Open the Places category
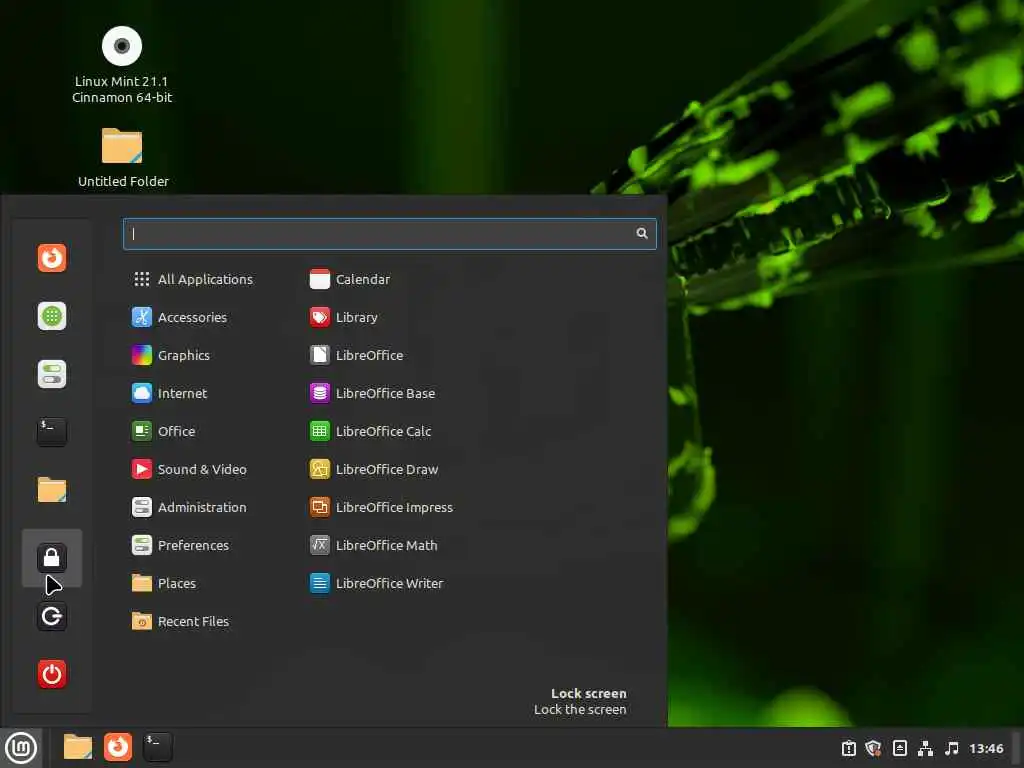This screenshot has height=768, width=1024. tap(164, 583)
